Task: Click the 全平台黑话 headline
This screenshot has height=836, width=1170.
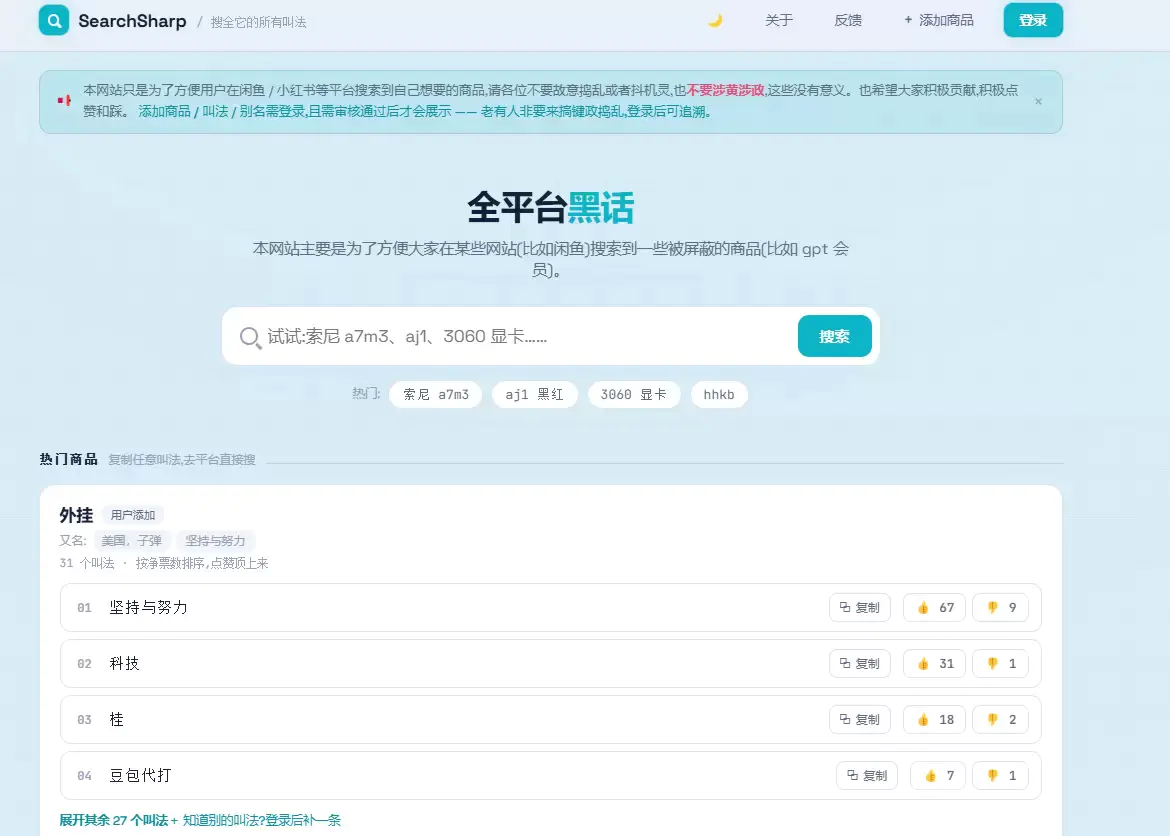Action: (x=551, y=208)
